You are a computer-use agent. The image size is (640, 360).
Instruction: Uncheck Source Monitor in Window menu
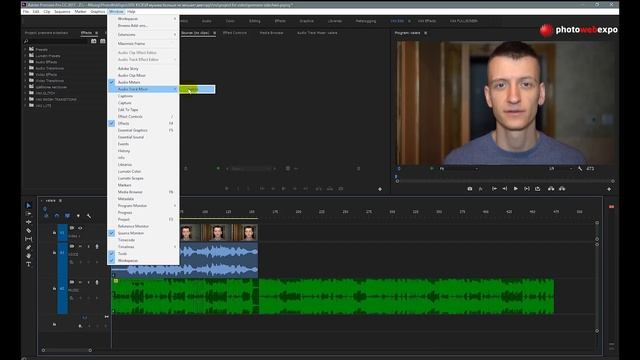point(143,233)
